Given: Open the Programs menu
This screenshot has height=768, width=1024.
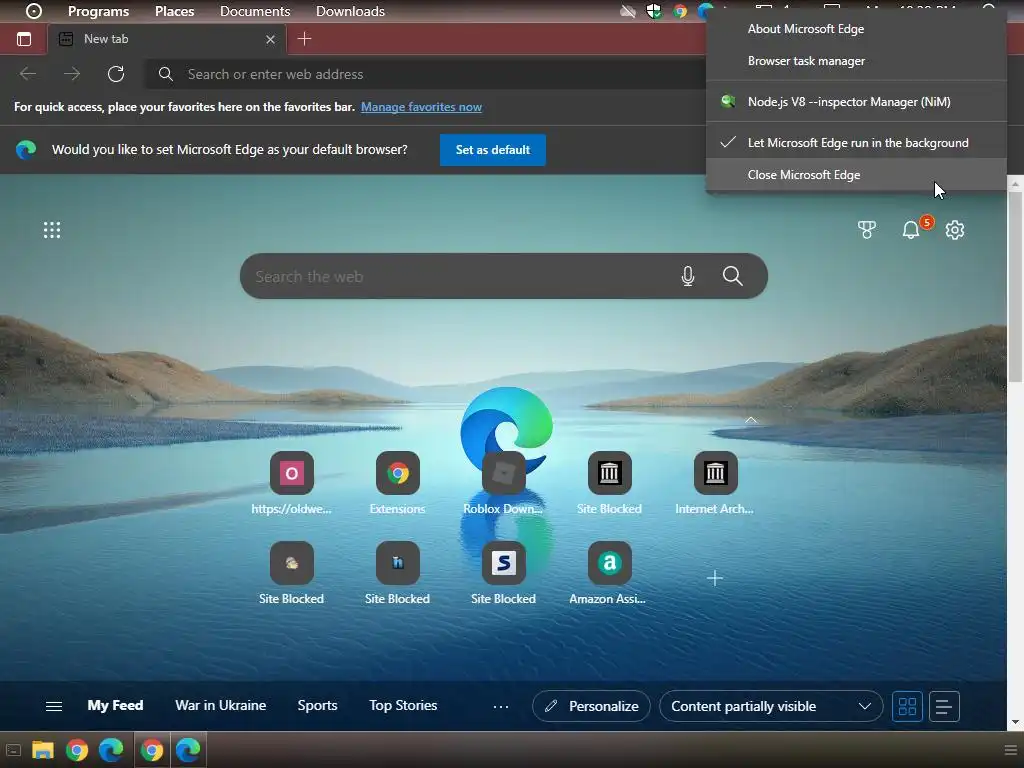Looking at the screenshot, I should 99,11.
